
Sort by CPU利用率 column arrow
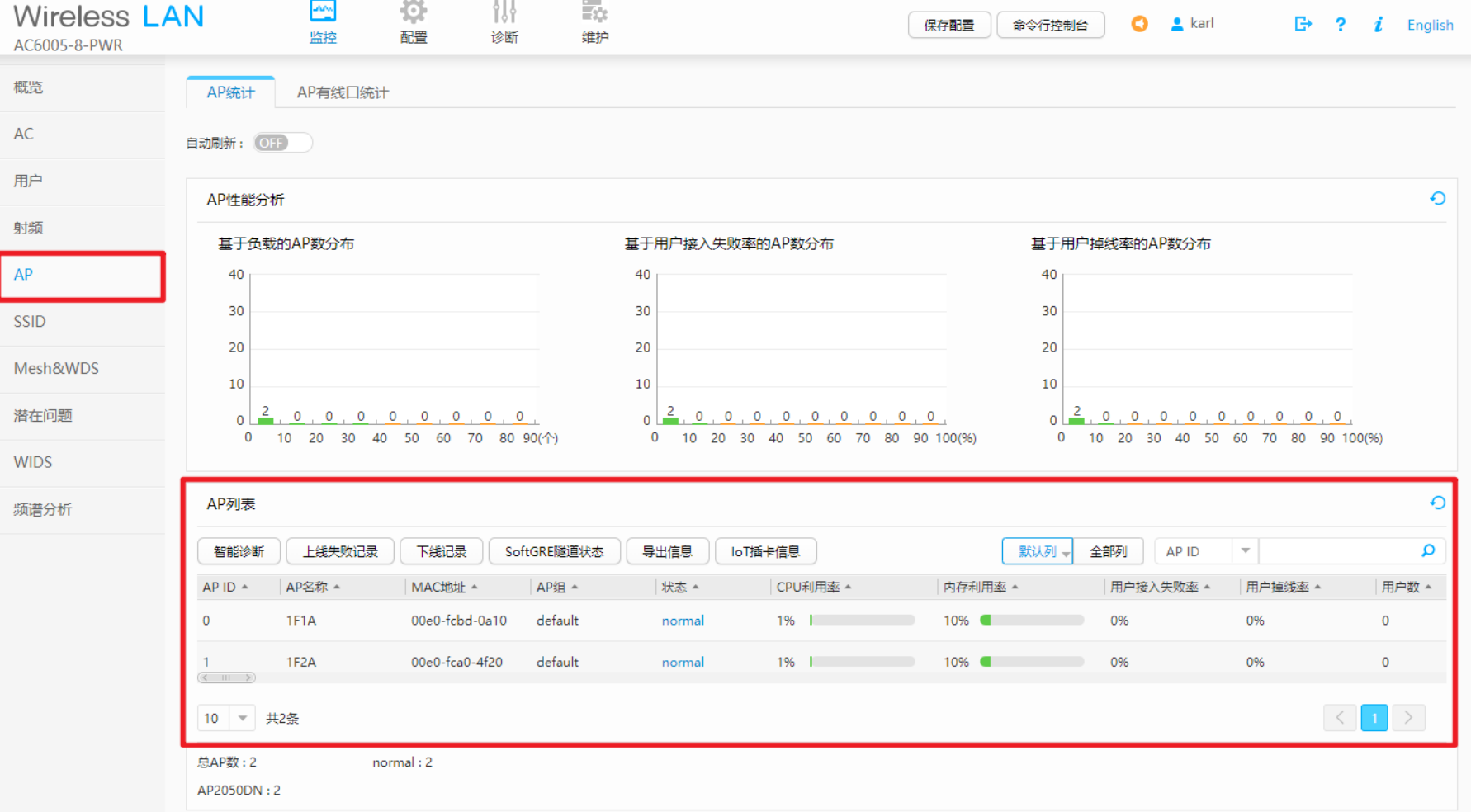(848, 587)
